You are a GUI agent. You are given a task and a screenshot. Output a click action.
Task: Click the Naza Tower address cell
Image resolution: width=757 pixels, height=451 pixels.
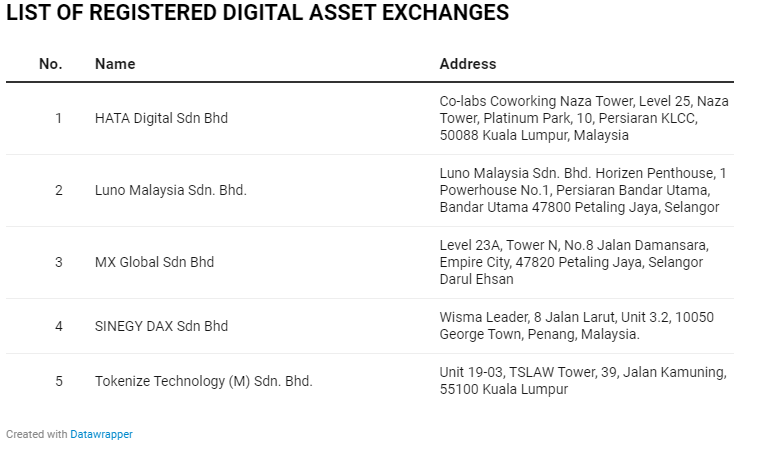click(x=584, y=118)
